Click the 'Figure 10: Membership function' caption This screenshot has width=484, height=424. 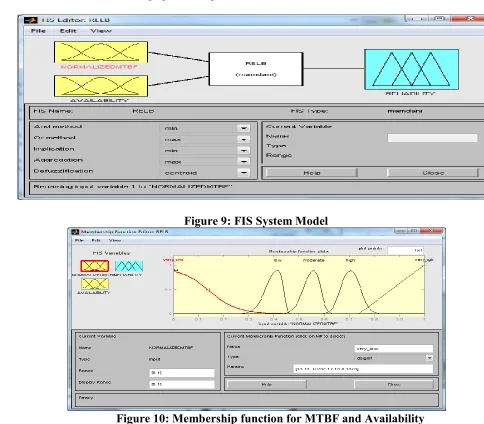[270, 418]
